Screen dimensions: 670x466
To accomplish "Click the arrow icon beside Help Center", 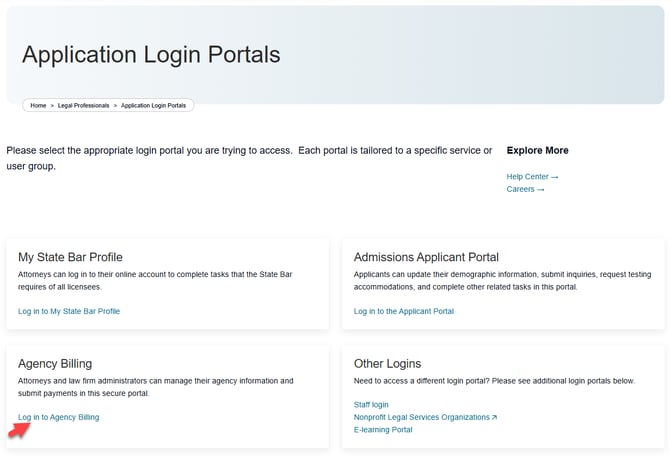I will coord(554,177).
